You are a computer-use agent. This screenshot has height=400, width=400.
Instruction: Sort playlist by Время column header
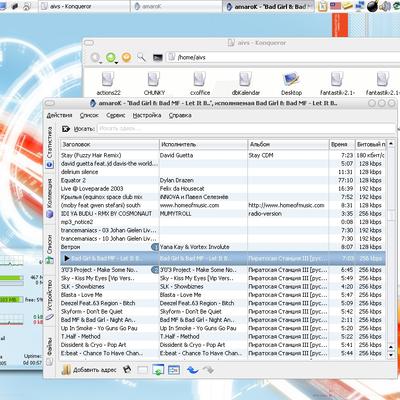342,144
